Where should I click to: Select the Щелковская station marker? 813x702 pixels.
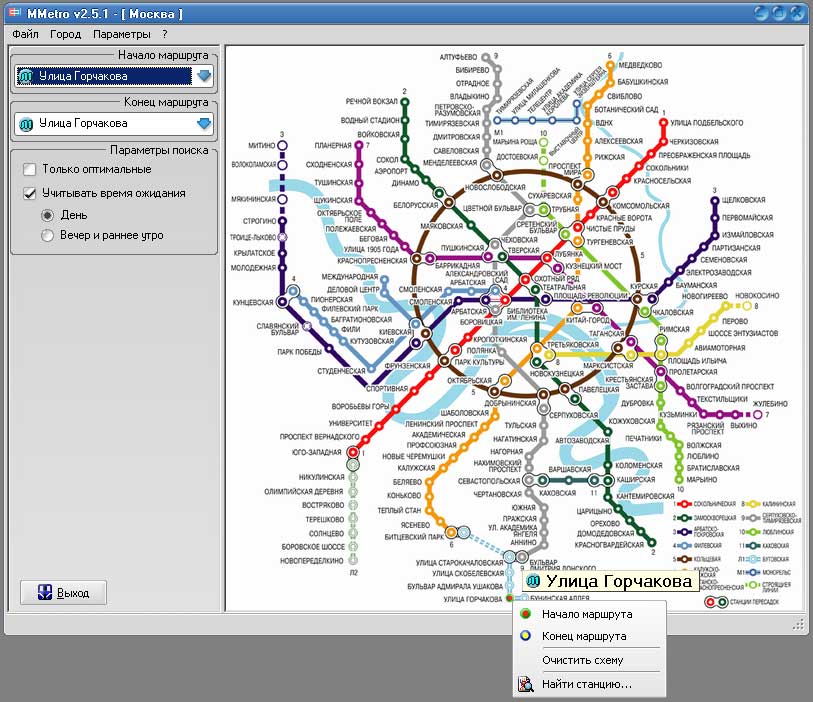pos(715,200)
